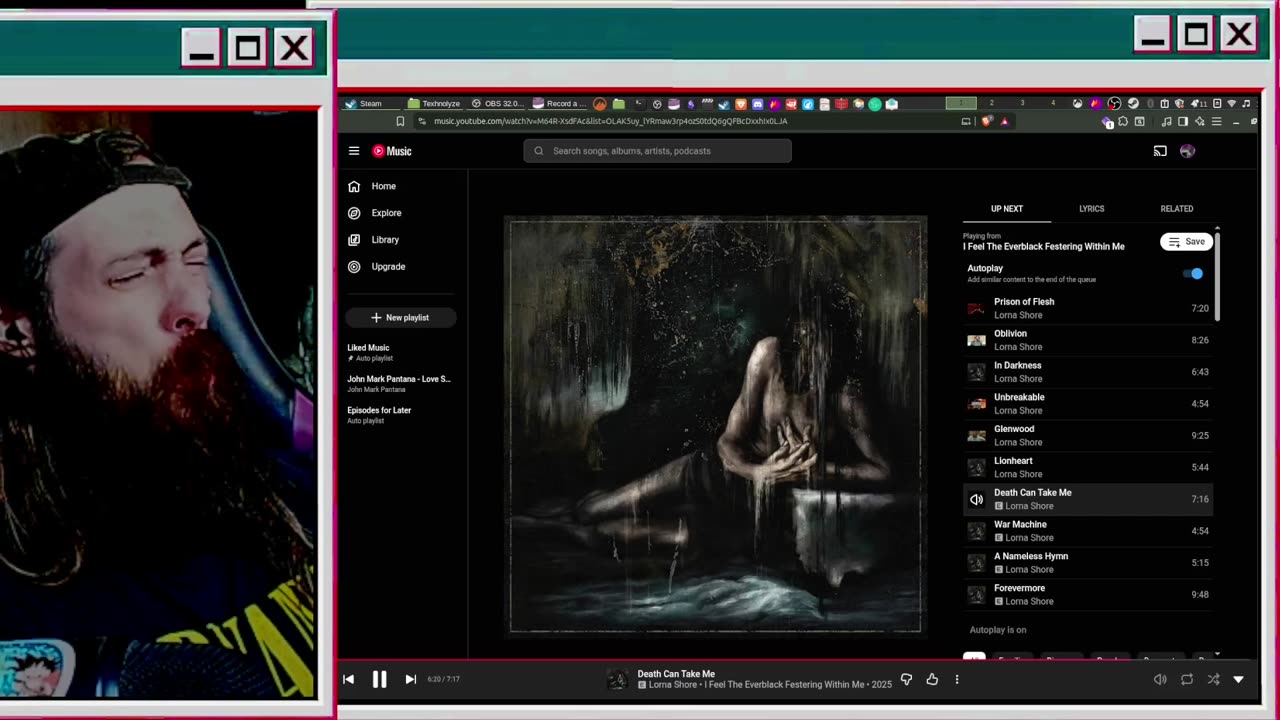Save the queue to a playlist

[1186, 242]
